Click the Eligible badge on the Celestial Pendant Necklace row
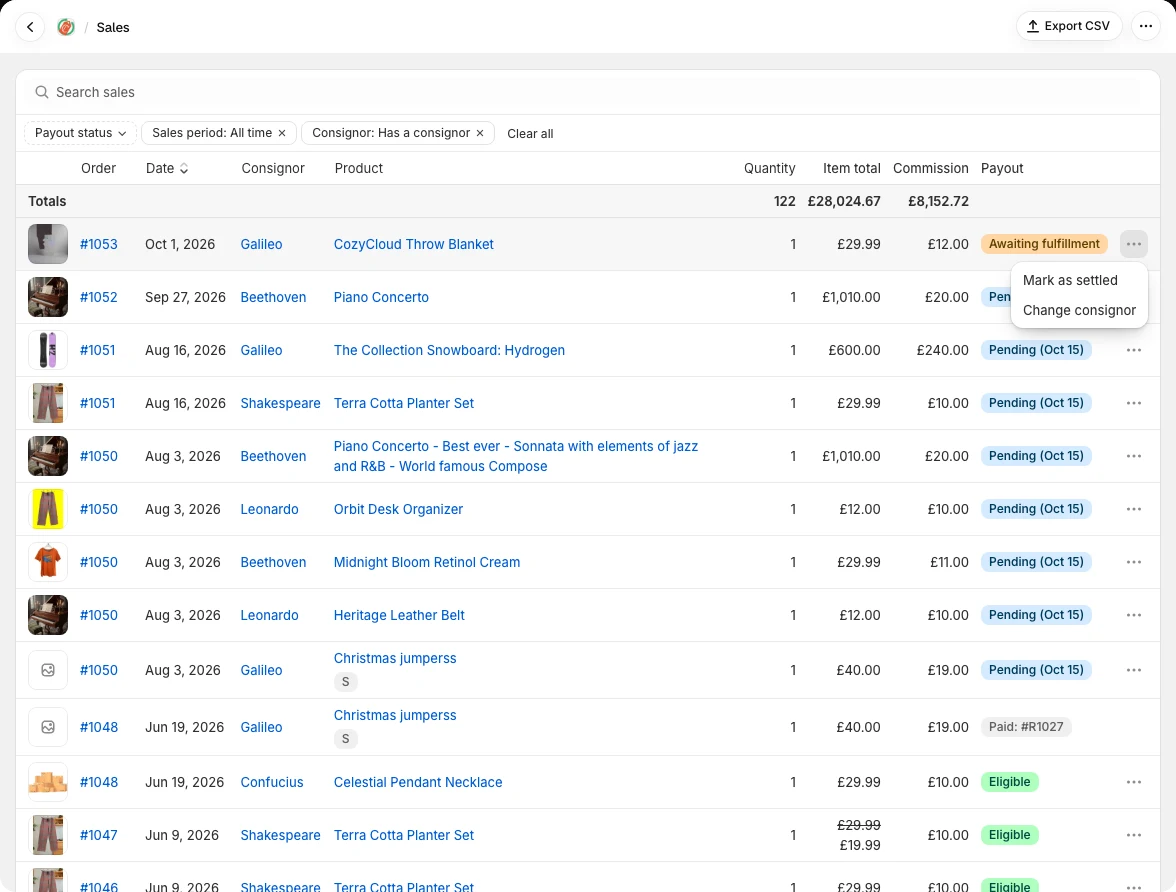1176x892 pixels. pos(1010,782)
